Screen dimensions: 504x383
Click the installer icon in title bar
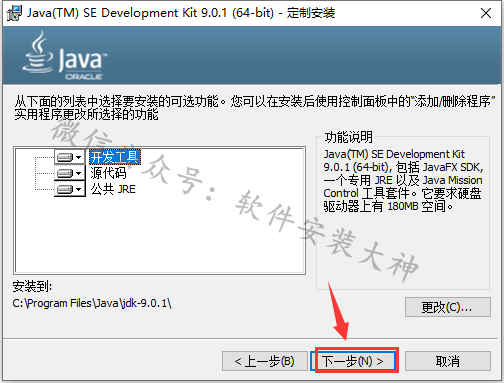point(14,13)
